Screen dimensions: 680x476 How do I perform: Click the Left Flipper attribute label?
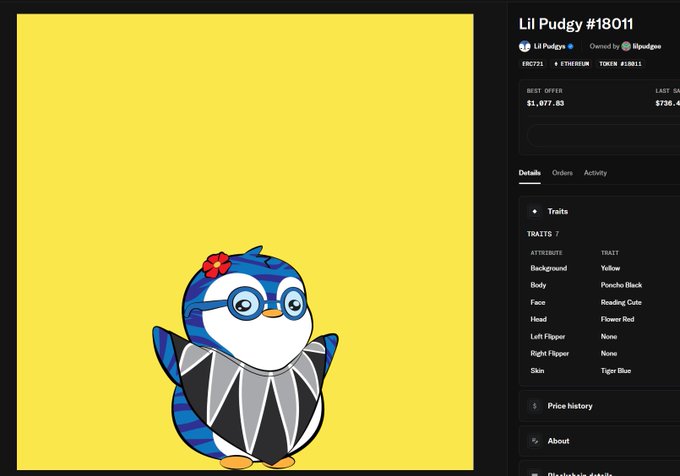[x=548, y=337]
